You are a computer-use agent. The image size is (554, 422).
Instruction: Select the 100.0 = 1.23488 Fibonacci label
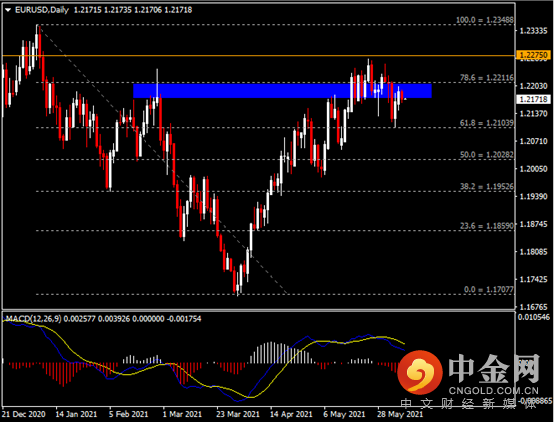[x=484, y=20]
